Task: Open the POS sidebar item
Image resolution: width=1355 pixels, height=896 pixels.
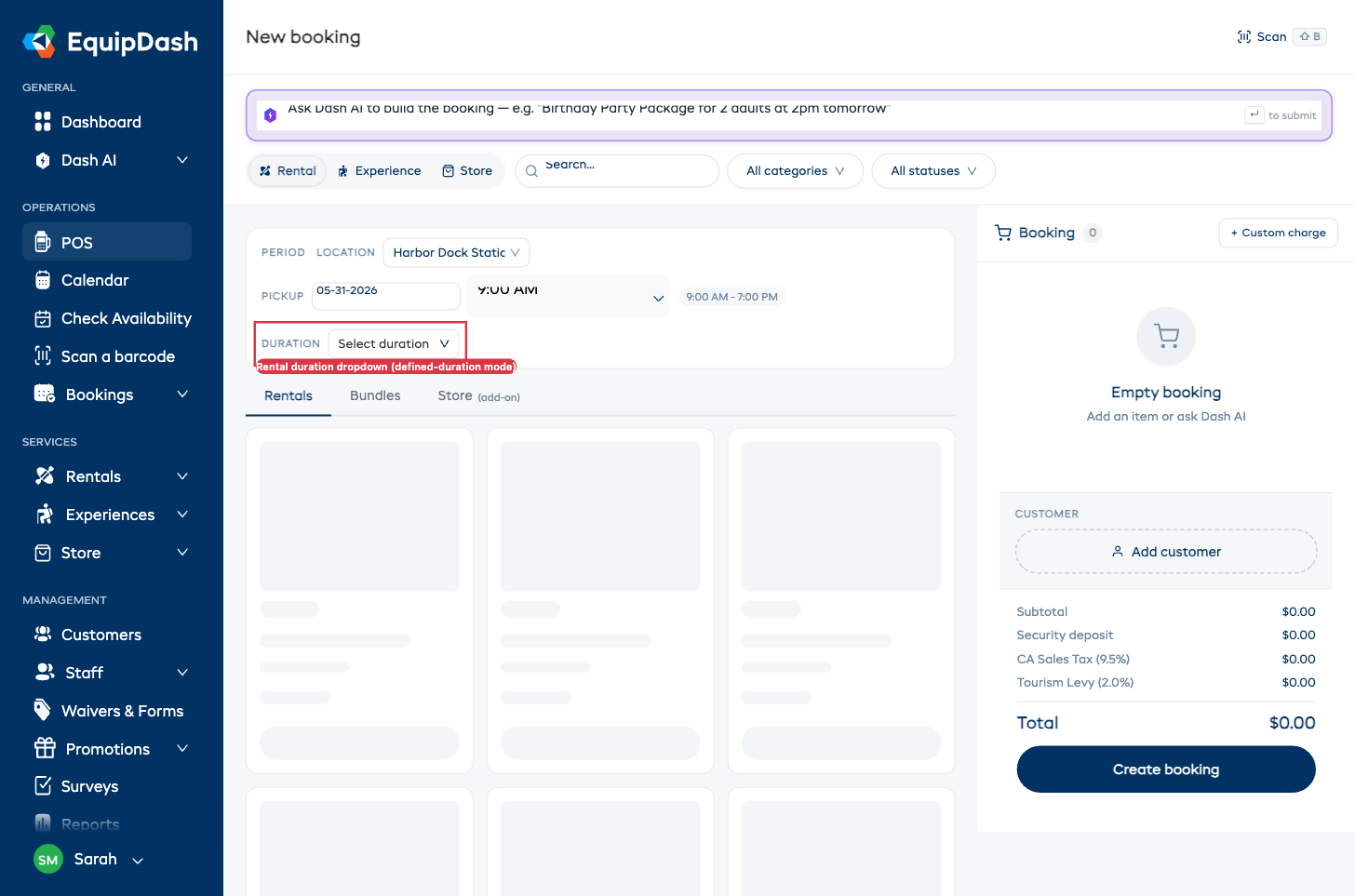Action: click(107, 242)
